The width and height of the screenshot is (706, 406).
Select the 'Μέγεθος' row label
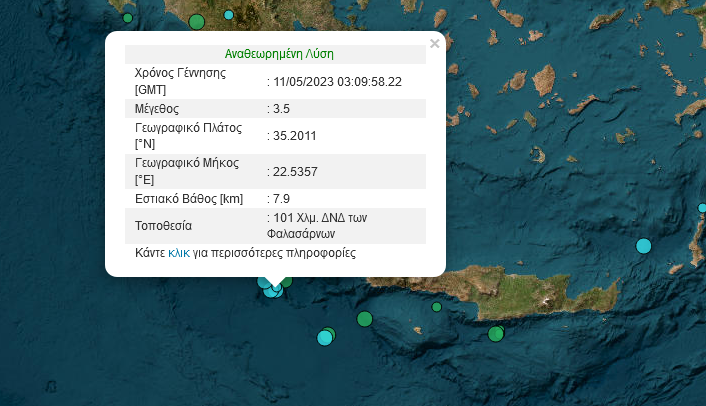pos(157,109)
